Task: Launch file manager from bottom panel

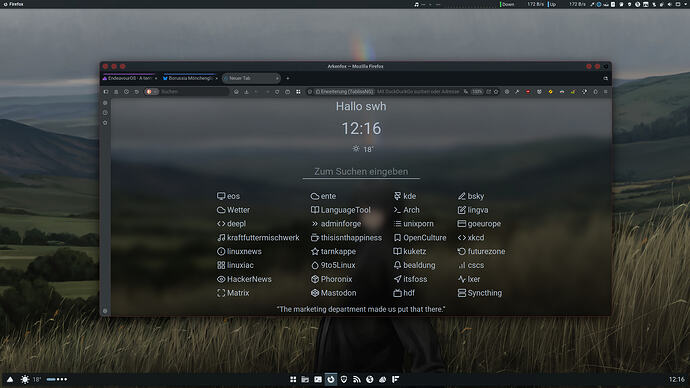Action: tap(305, 379)
